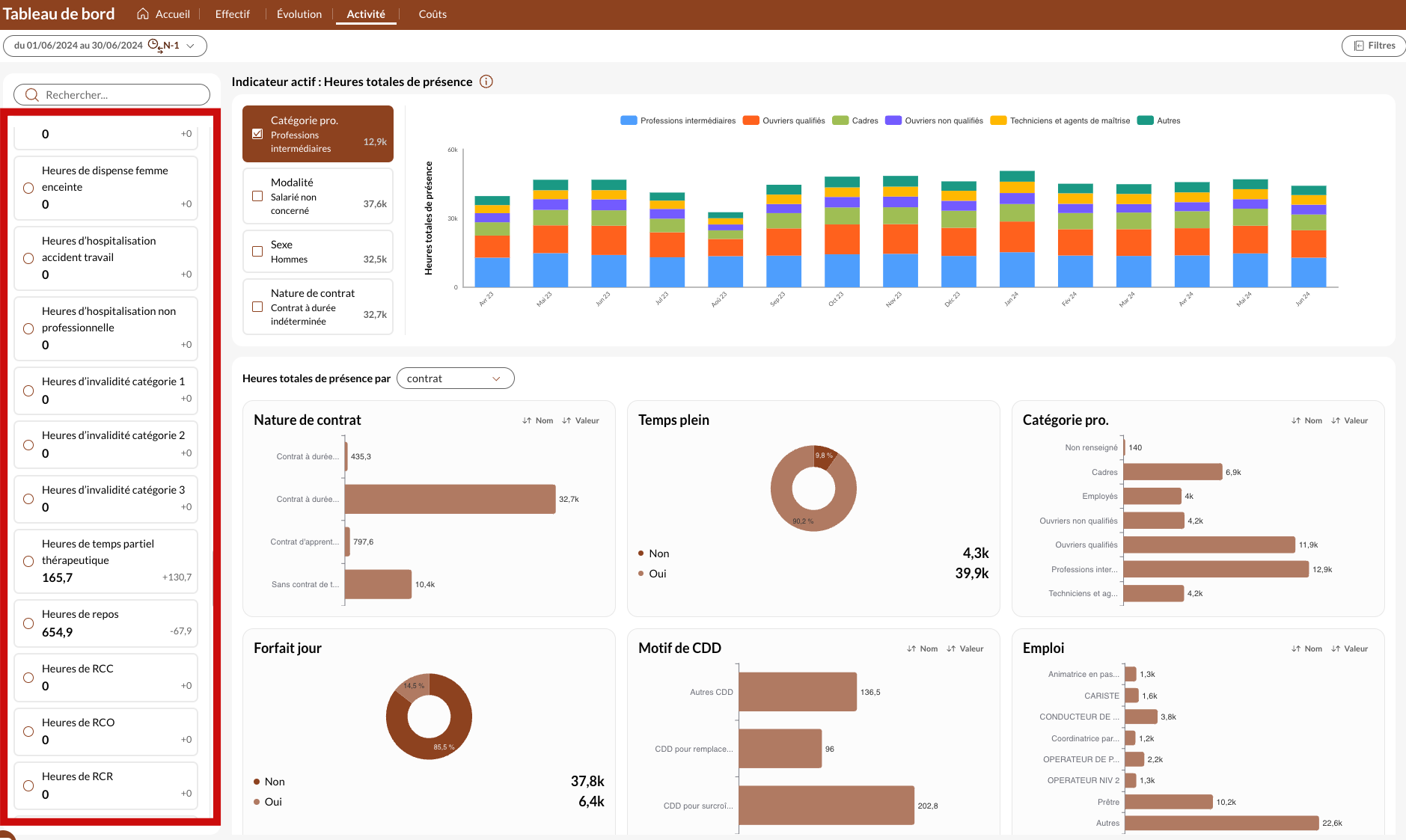Check the Sexe checkbox

[x=257, y=251]
